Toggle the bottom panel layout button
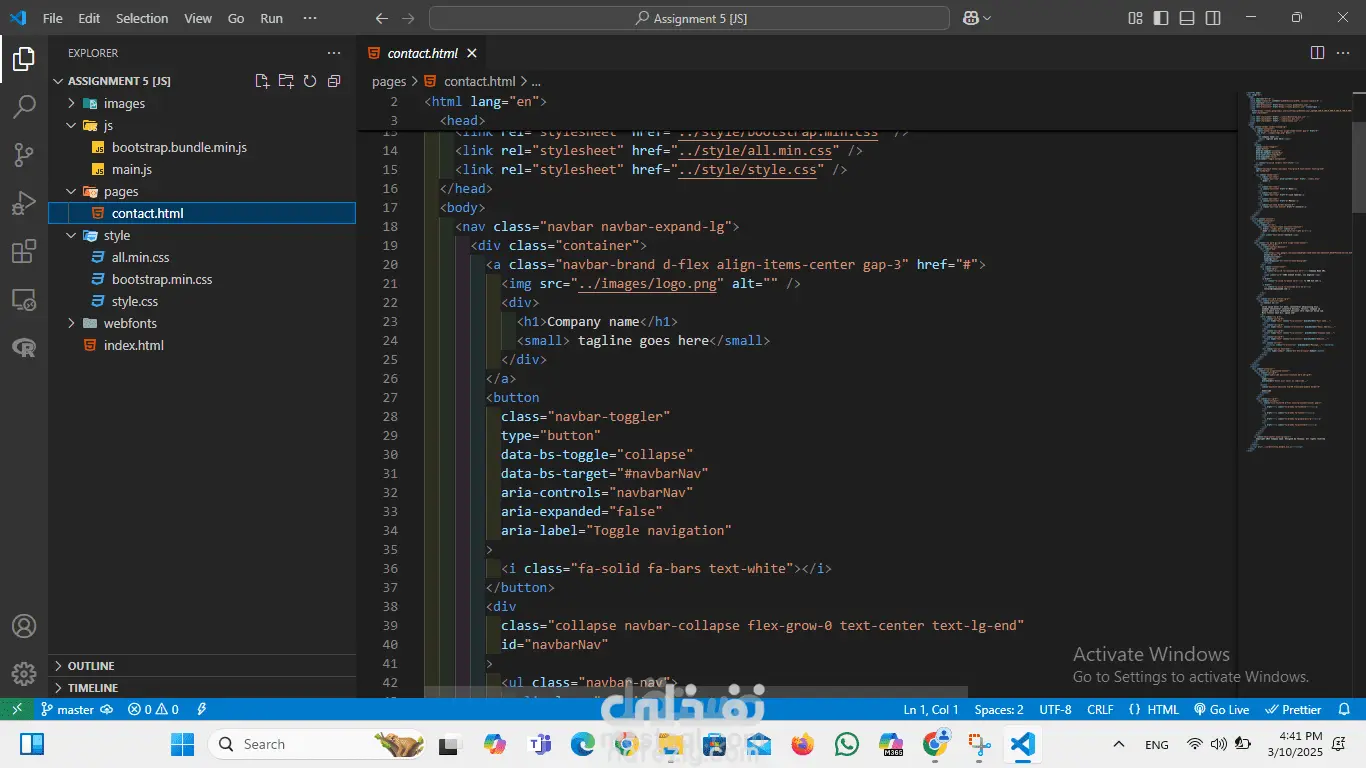1366x768 pixels. pos(1187,18)
